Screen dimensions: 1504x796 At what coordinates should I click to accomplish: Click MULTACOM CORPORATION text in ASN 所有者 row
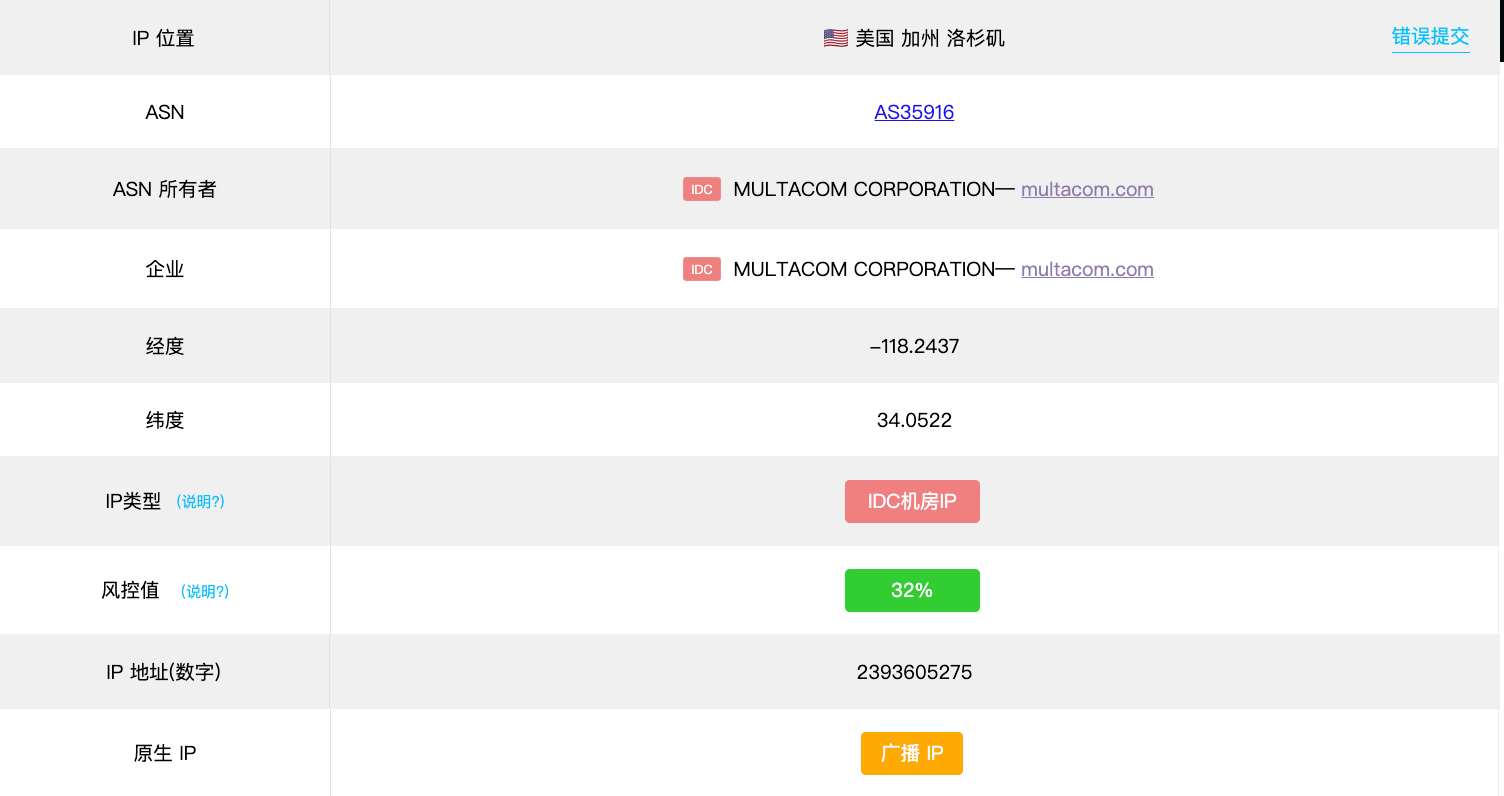pyautogui.click(x=864, y=189)
